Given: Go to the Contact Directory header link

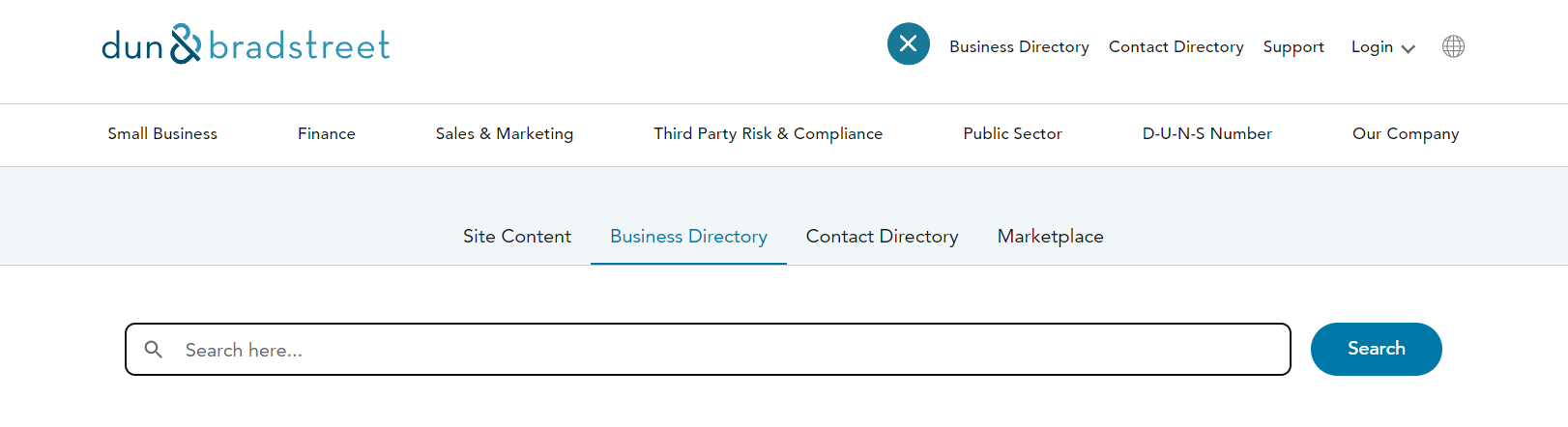Looking at the screenshot, I should (x=1176, y=46).
